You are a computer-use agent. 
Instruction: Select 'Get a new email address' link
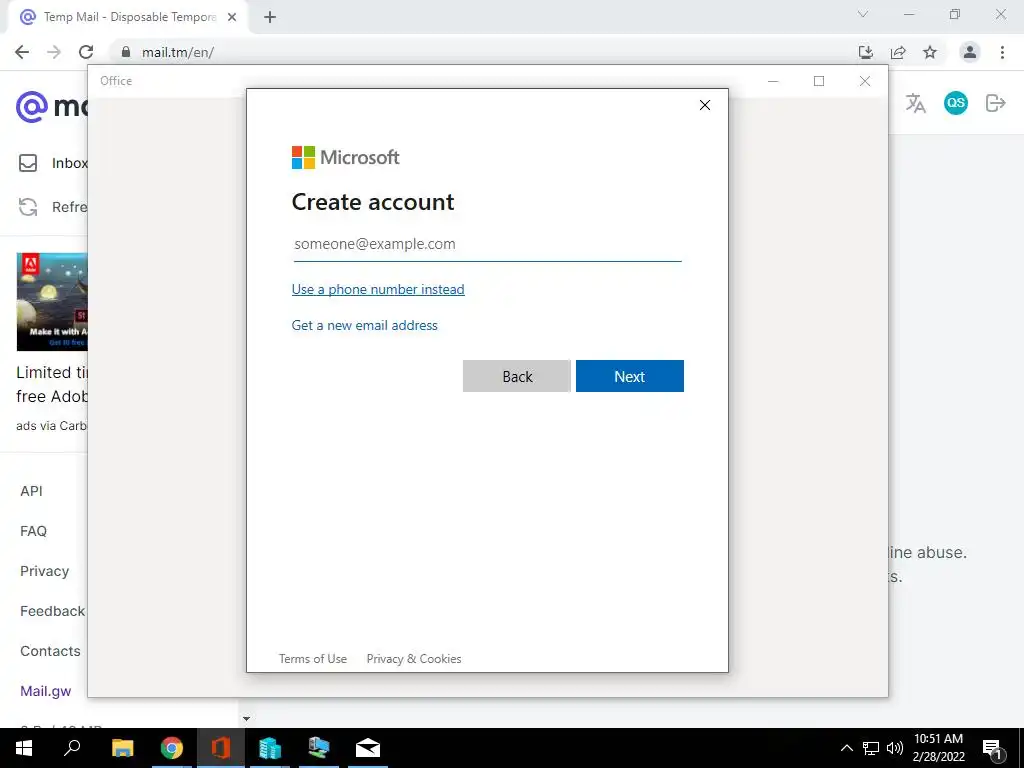click(364, 325)
